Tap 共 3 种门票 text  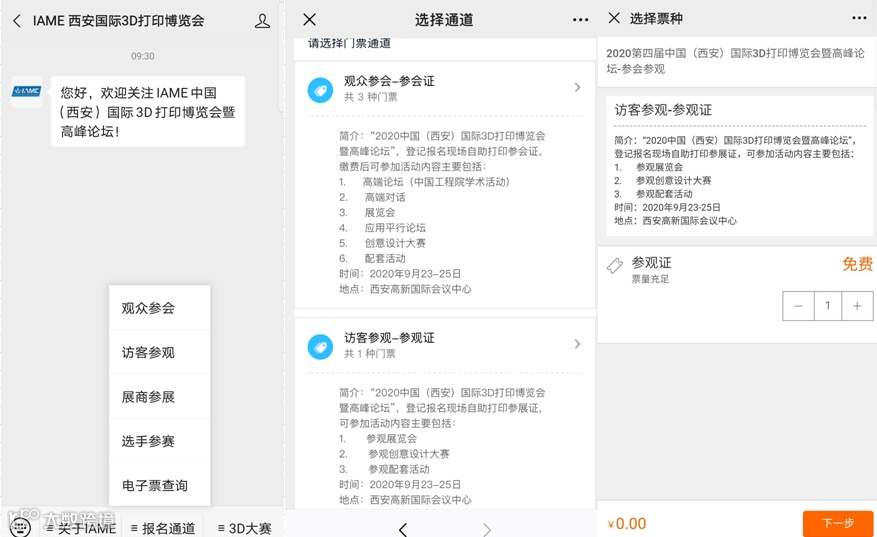tap(370, 97)
